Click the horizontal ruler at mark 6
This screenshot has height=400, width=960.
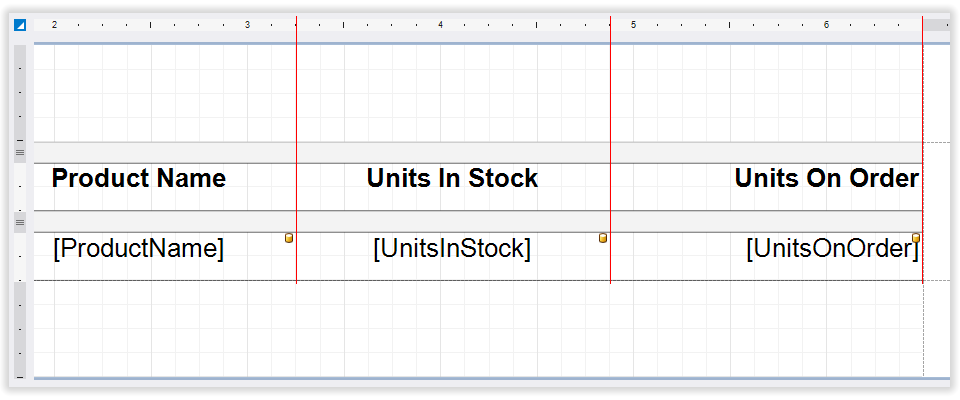[x=826, y=24]
